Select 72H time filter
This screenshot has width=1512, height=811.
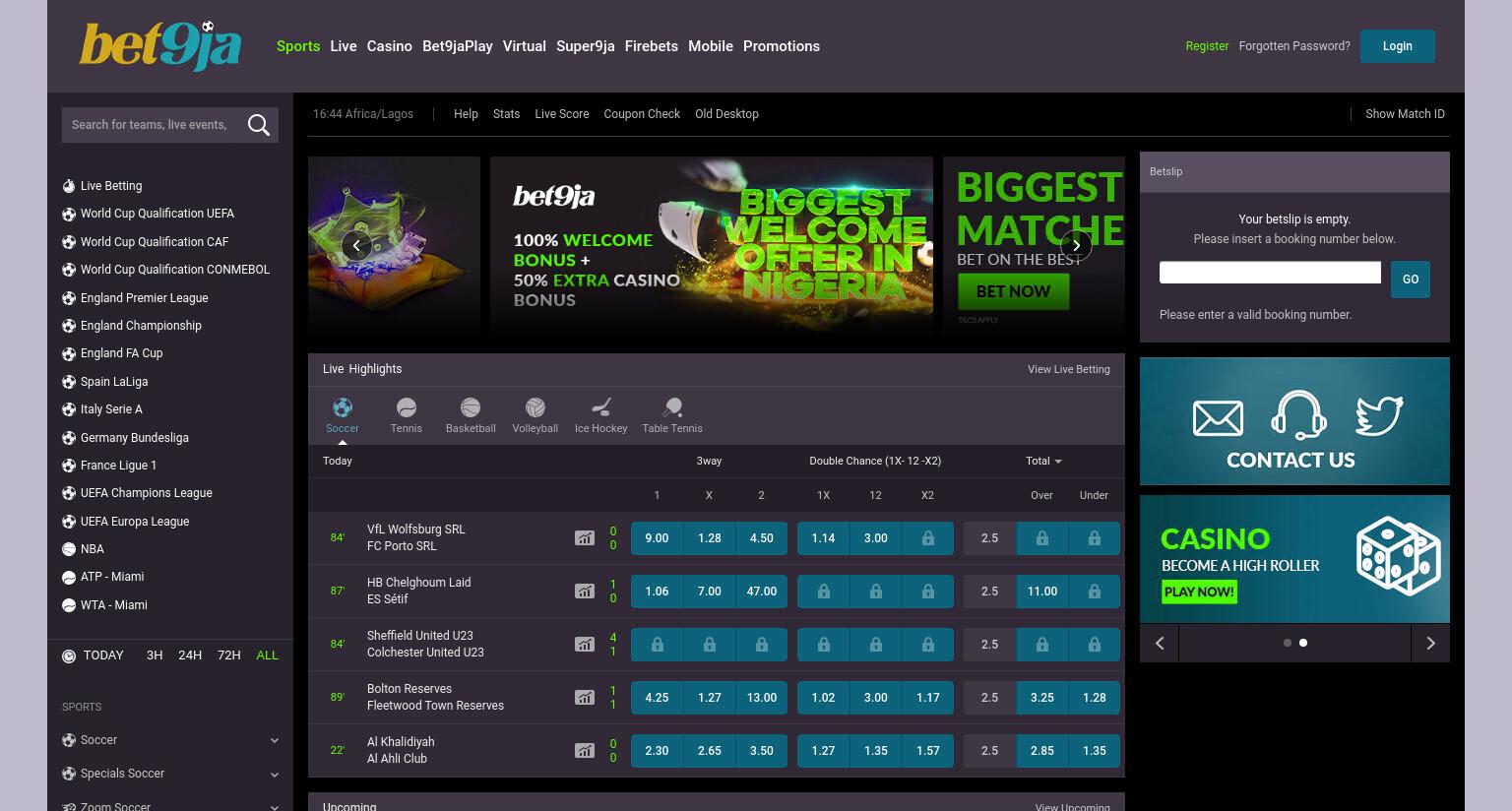tap(229, 655)
